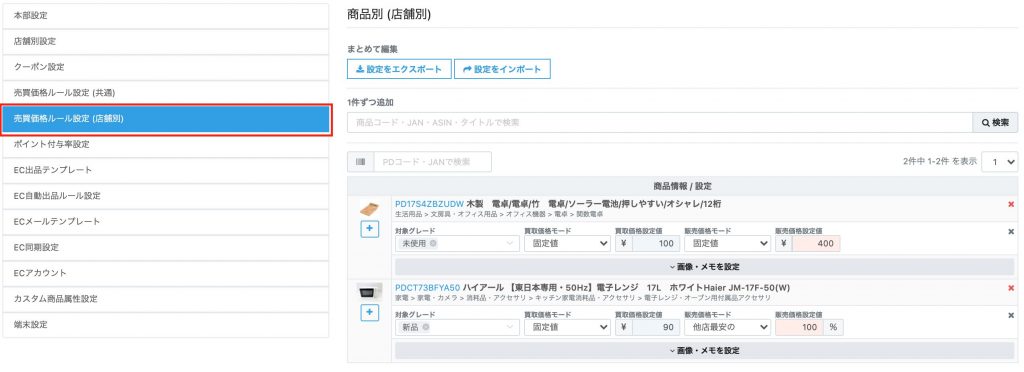Open 店舗別設定 menu item
The height and width of the screenshot is (372, 1024).
click(165, 41)
